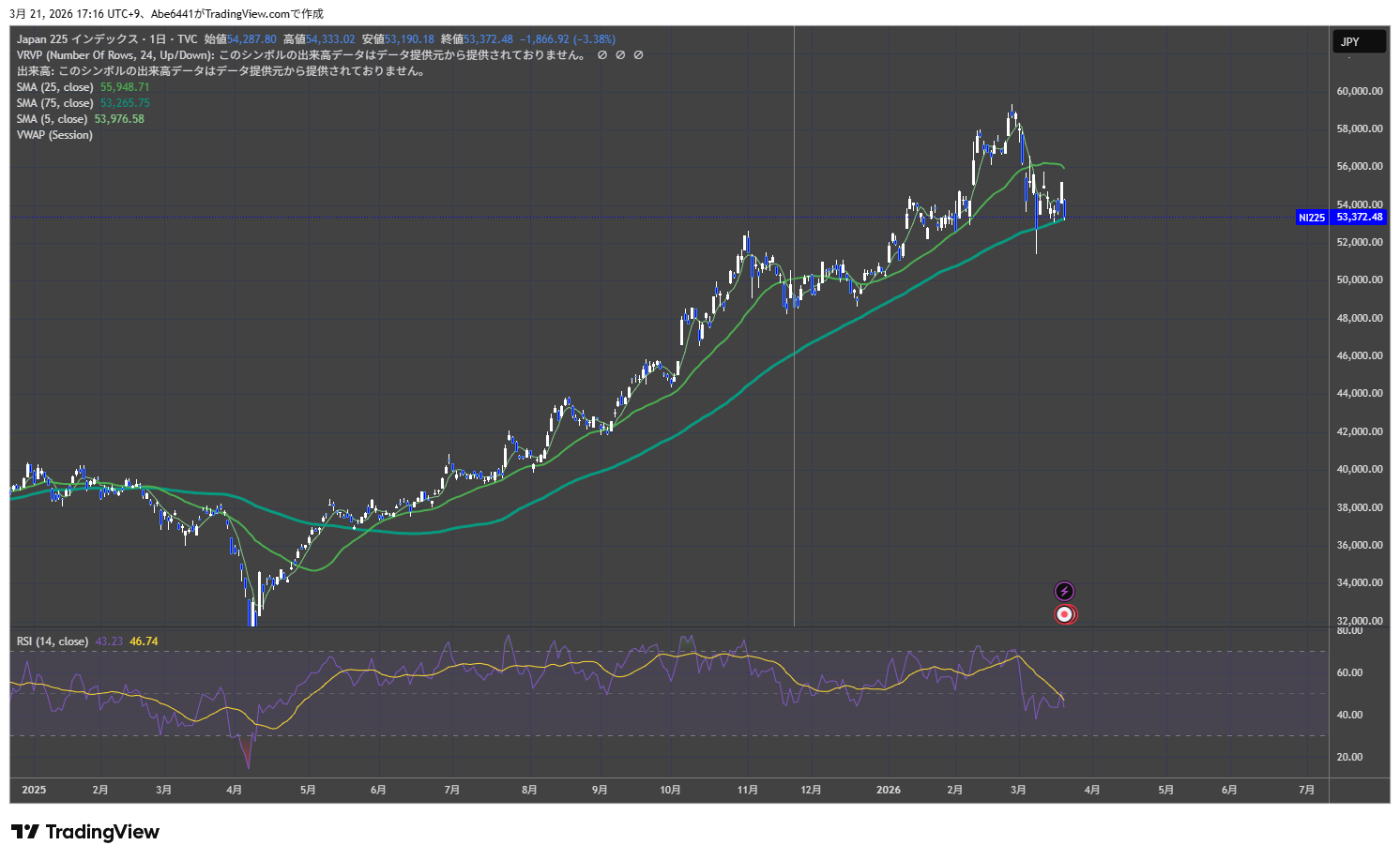Click the red Japan flag event marker
Viewport: 1400px width, 860px height.
pos(1064,614)
